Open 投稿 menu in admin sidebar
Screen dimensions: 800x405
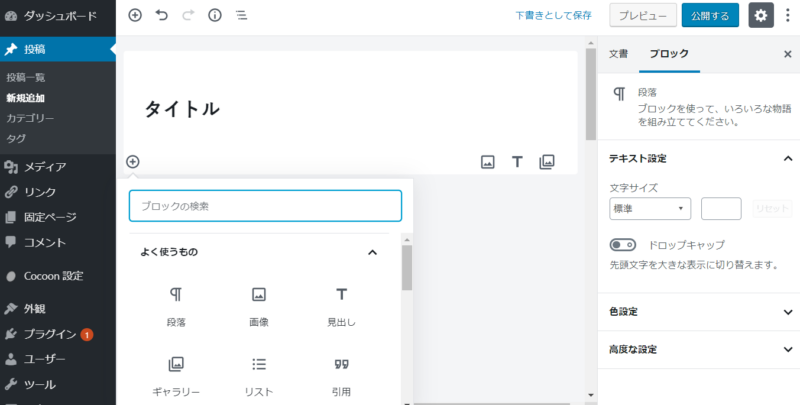[x=58, y=49]
